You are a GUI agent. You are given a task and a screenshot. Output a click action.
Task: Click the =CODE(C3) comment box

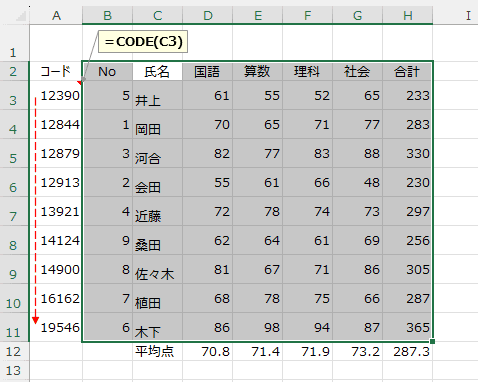pyautogui.click(x=143, y=42)
